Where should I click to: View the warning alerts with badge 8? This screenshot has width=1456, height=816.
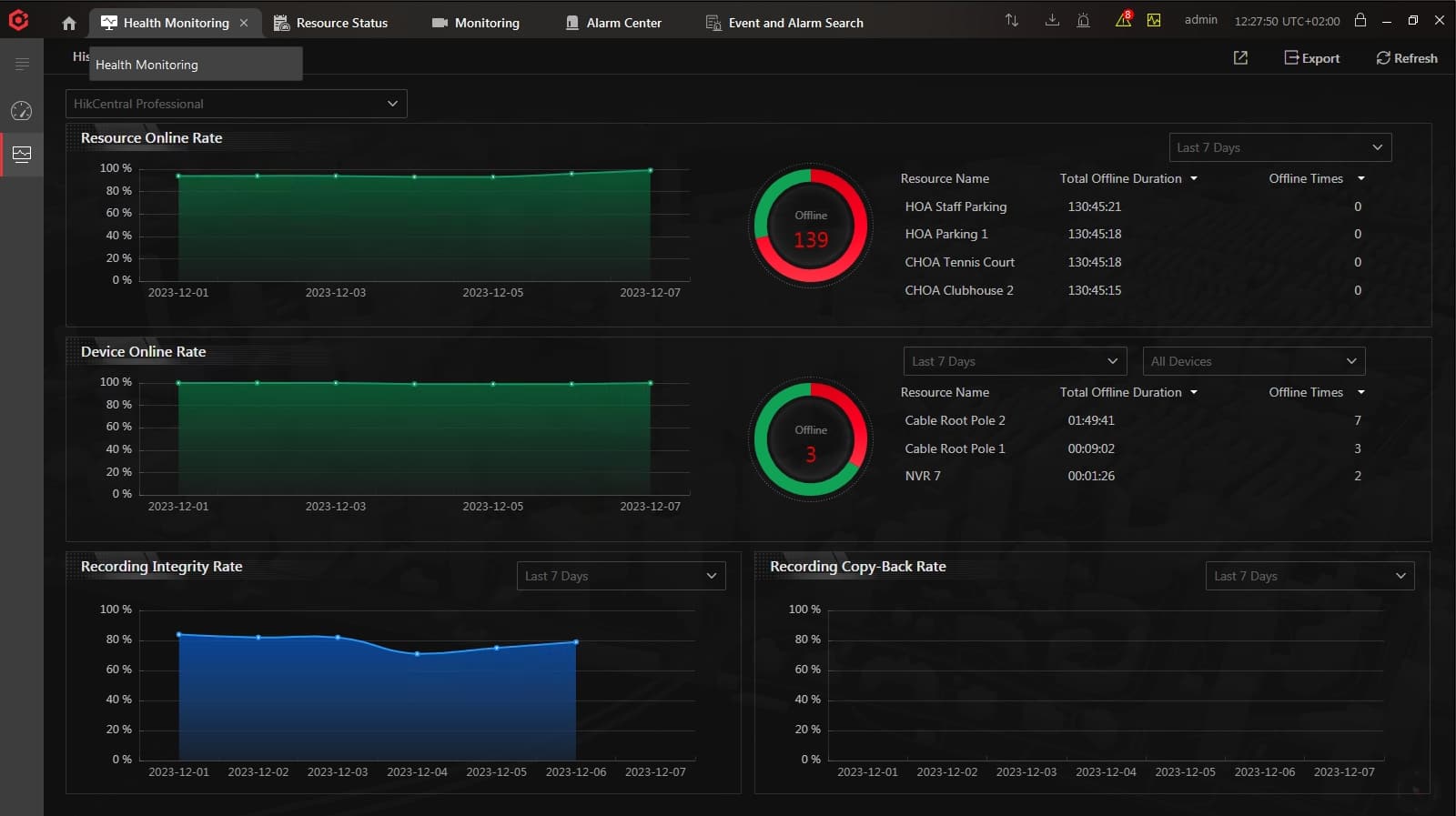pyautogui.click(x=1124, y=19)
